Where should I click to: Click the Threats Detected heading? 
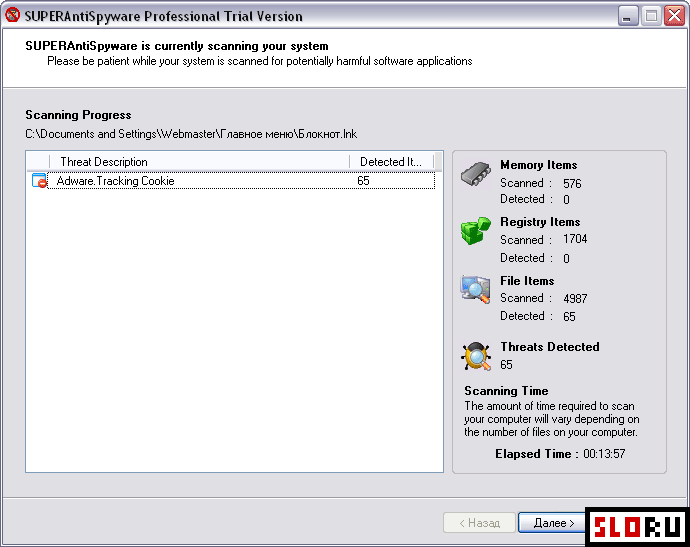(x=550, y=347)
